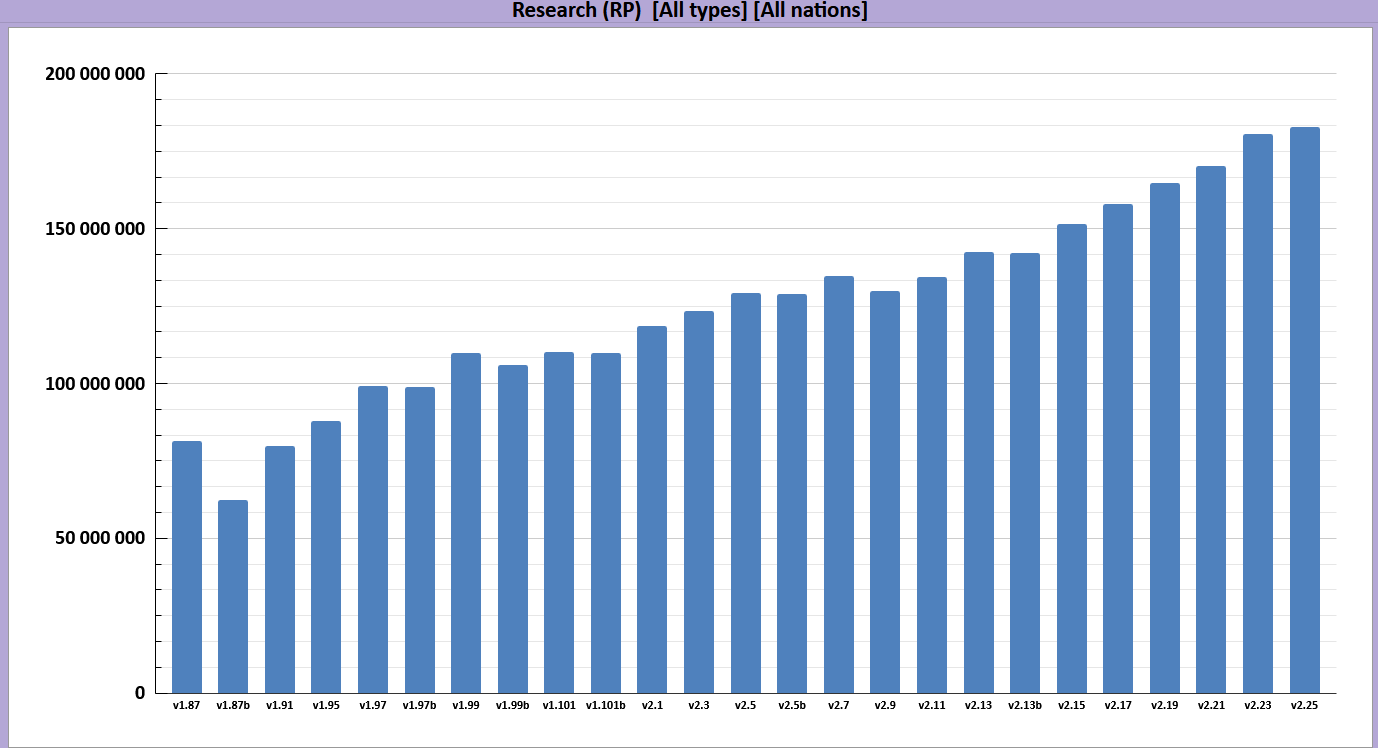Click the 'v2.17' axis label
The height and width of the screenshot is (748, 1378).
pos(1118,706)
